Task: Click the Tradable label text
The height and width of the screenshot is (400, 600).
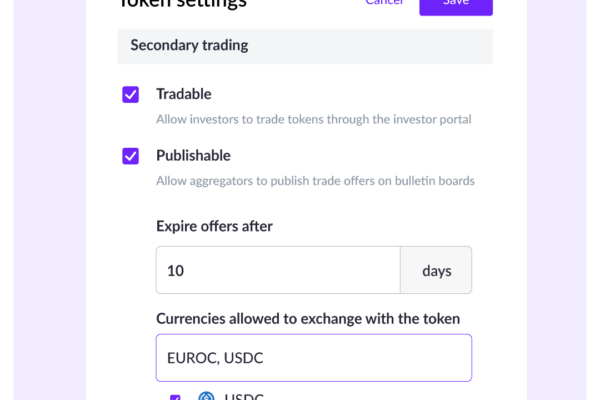Action: pyautogui.click(x=184, y=94)
